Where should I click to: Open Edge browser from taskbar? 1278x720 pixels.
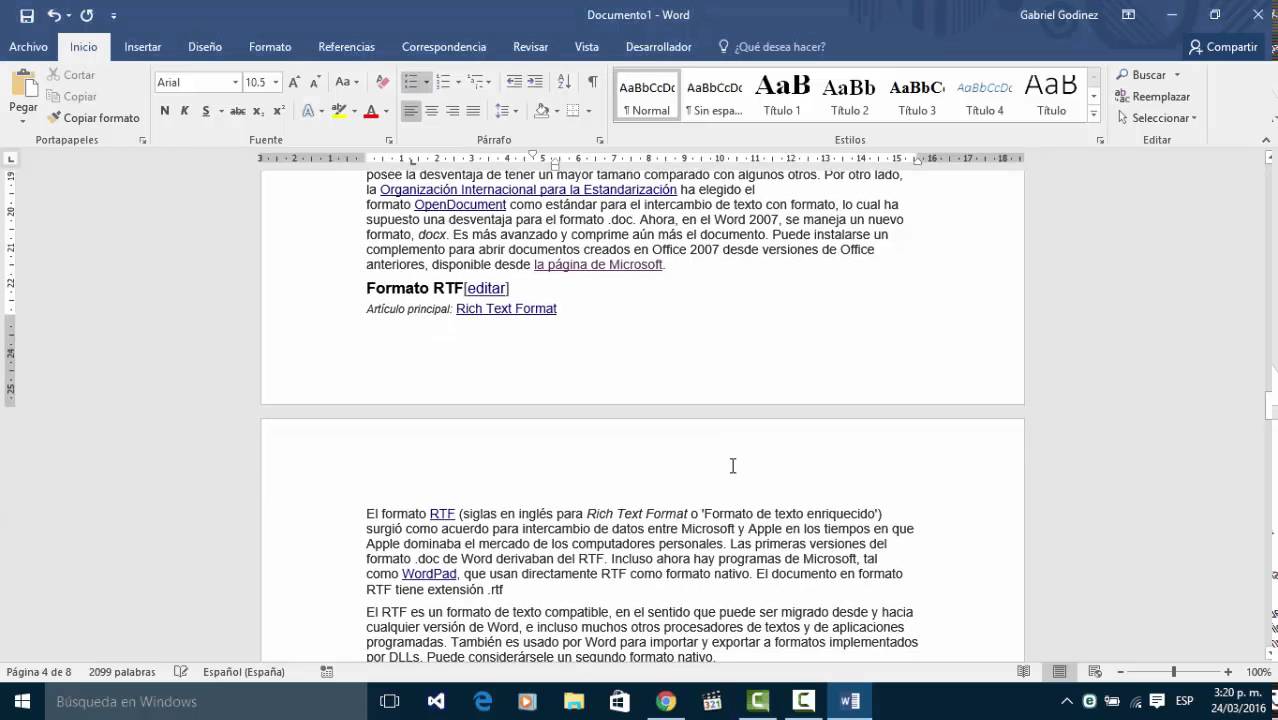(x=483, y=702)
